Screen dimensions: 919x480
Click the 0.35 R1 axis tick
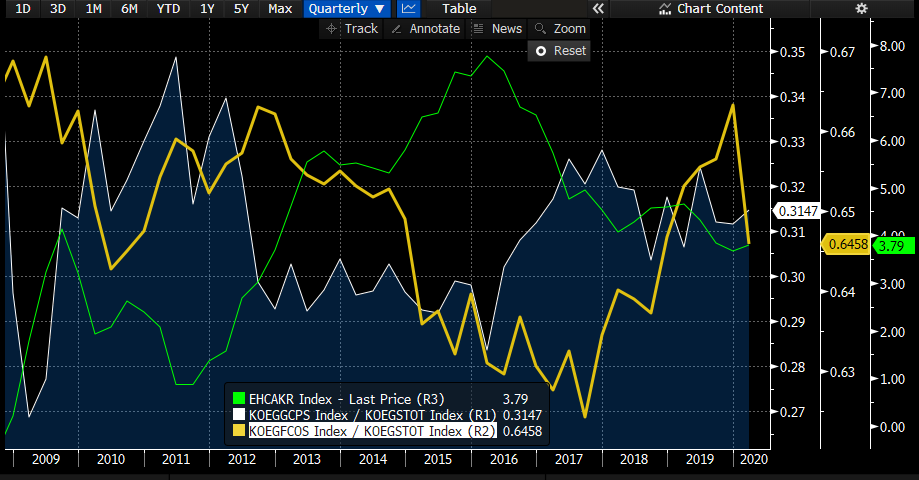792,52
